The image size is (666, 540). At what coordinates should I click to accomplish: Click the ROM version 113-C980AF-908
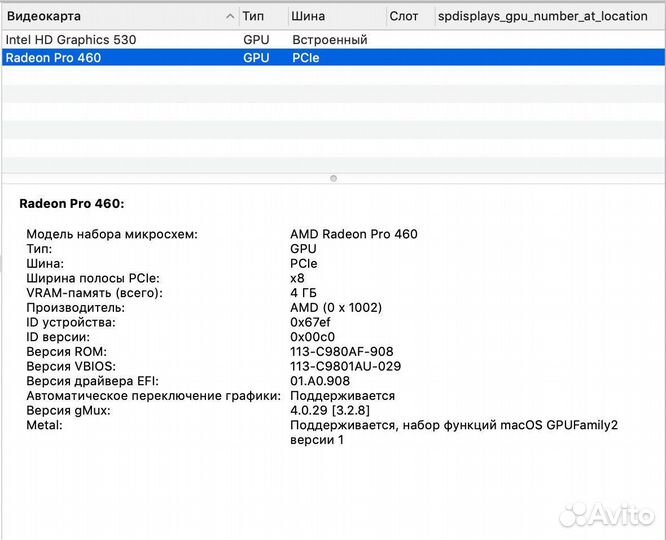point(341,351)
